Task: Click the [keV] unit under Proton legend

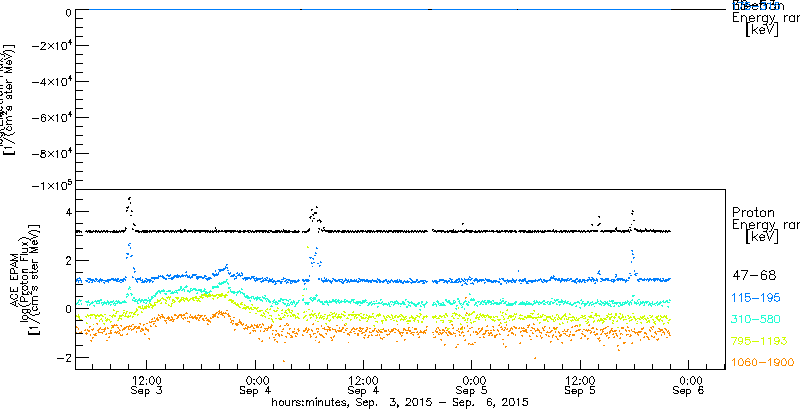Action: point(761,237)
